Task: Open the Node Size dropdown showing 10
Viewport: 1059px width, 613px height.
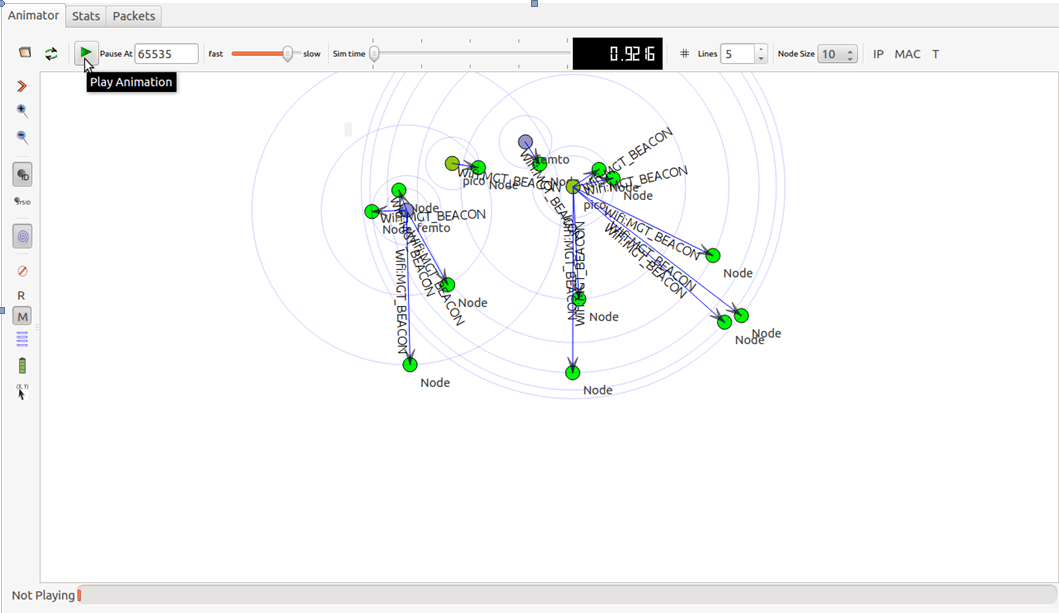Action: tap(837, 54)
